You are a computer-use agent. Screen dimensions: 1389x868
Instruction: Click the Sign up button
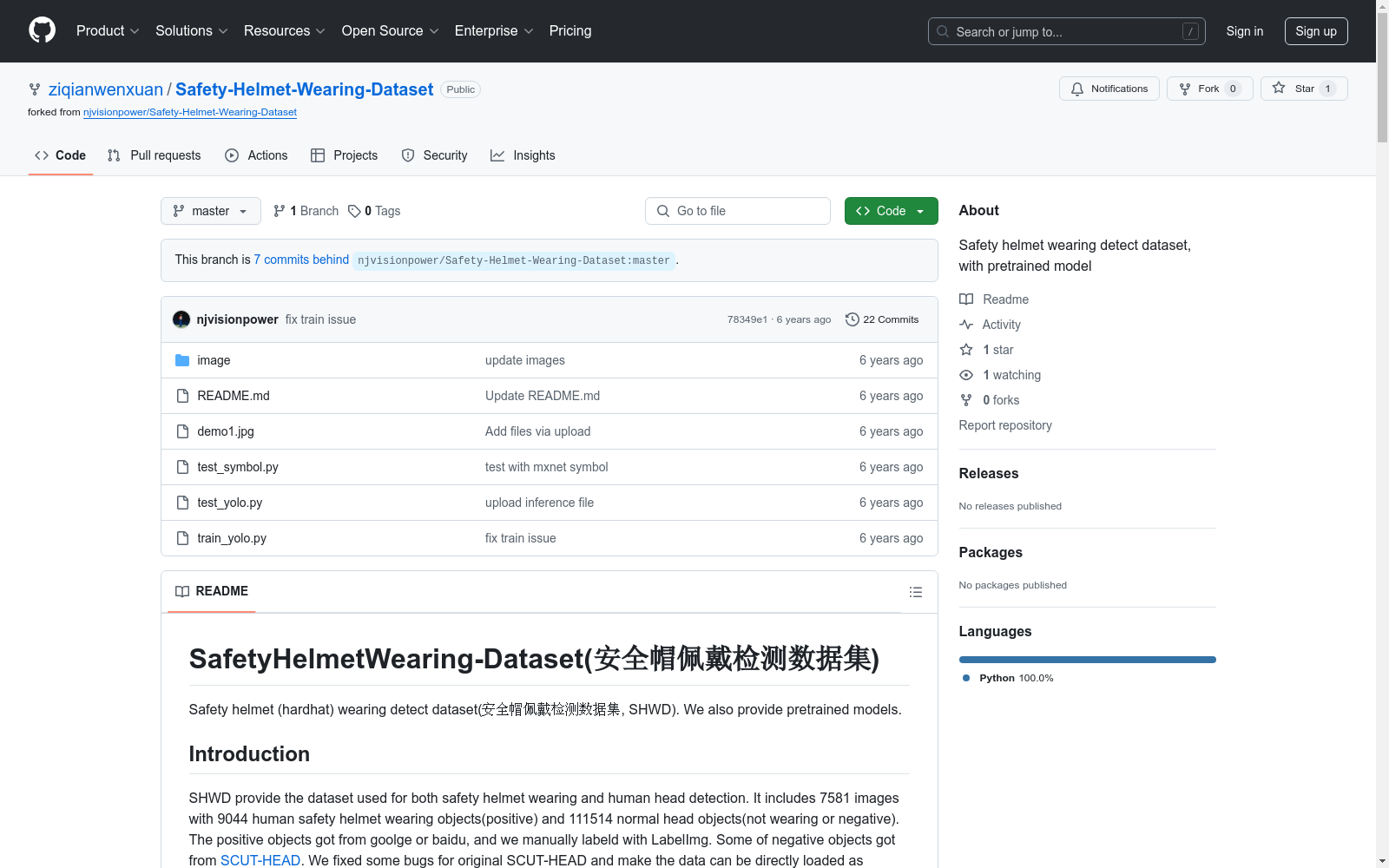click(x=1316, y=31)
